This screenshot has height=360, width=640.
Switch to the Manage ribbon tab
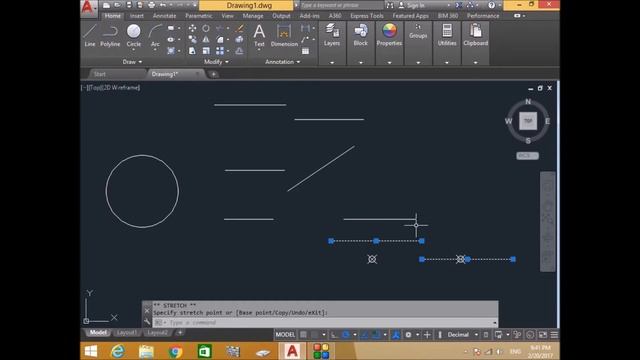pos(253,16)
